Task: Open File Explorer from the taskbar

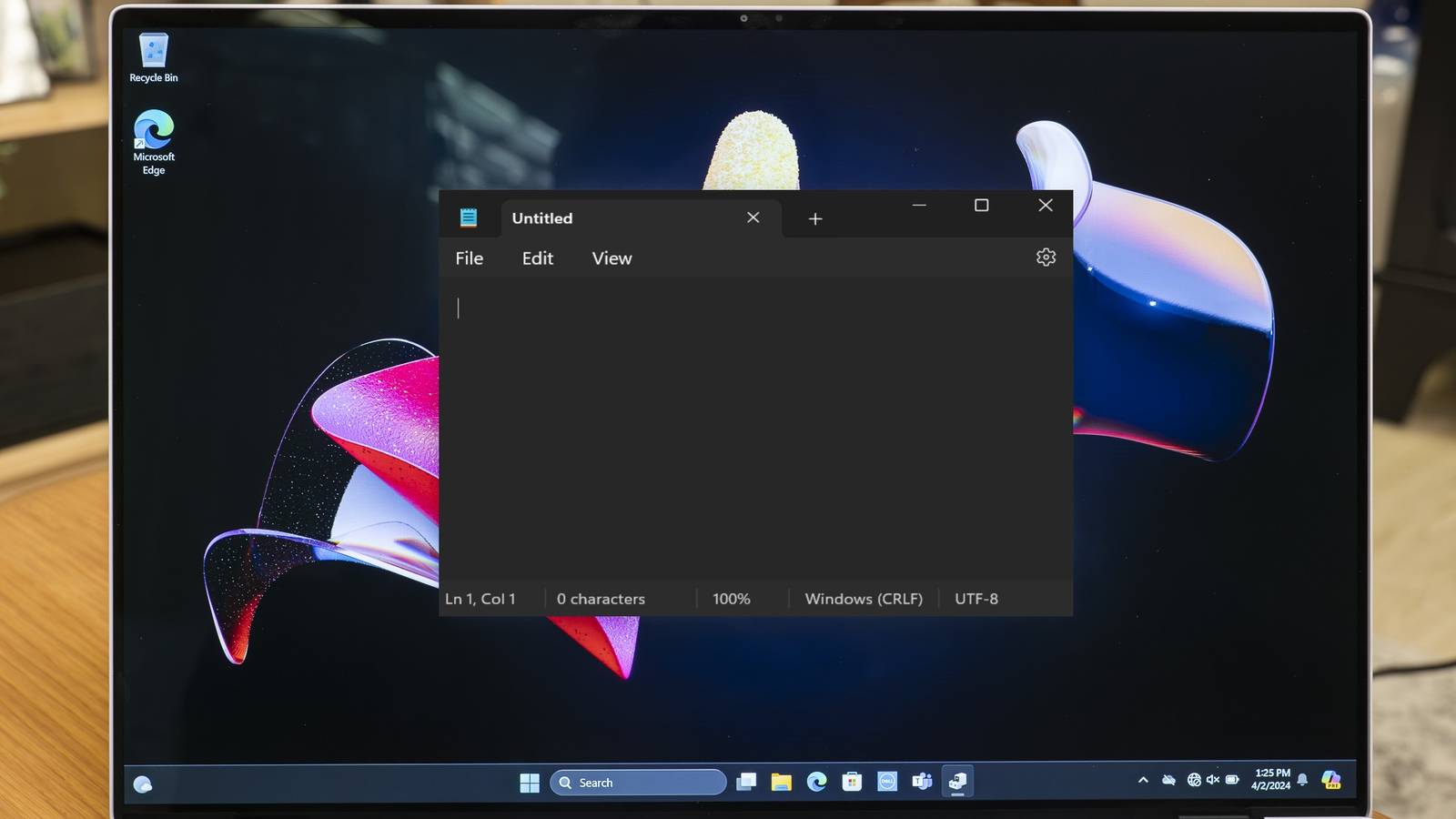Action: click(781, 782)
